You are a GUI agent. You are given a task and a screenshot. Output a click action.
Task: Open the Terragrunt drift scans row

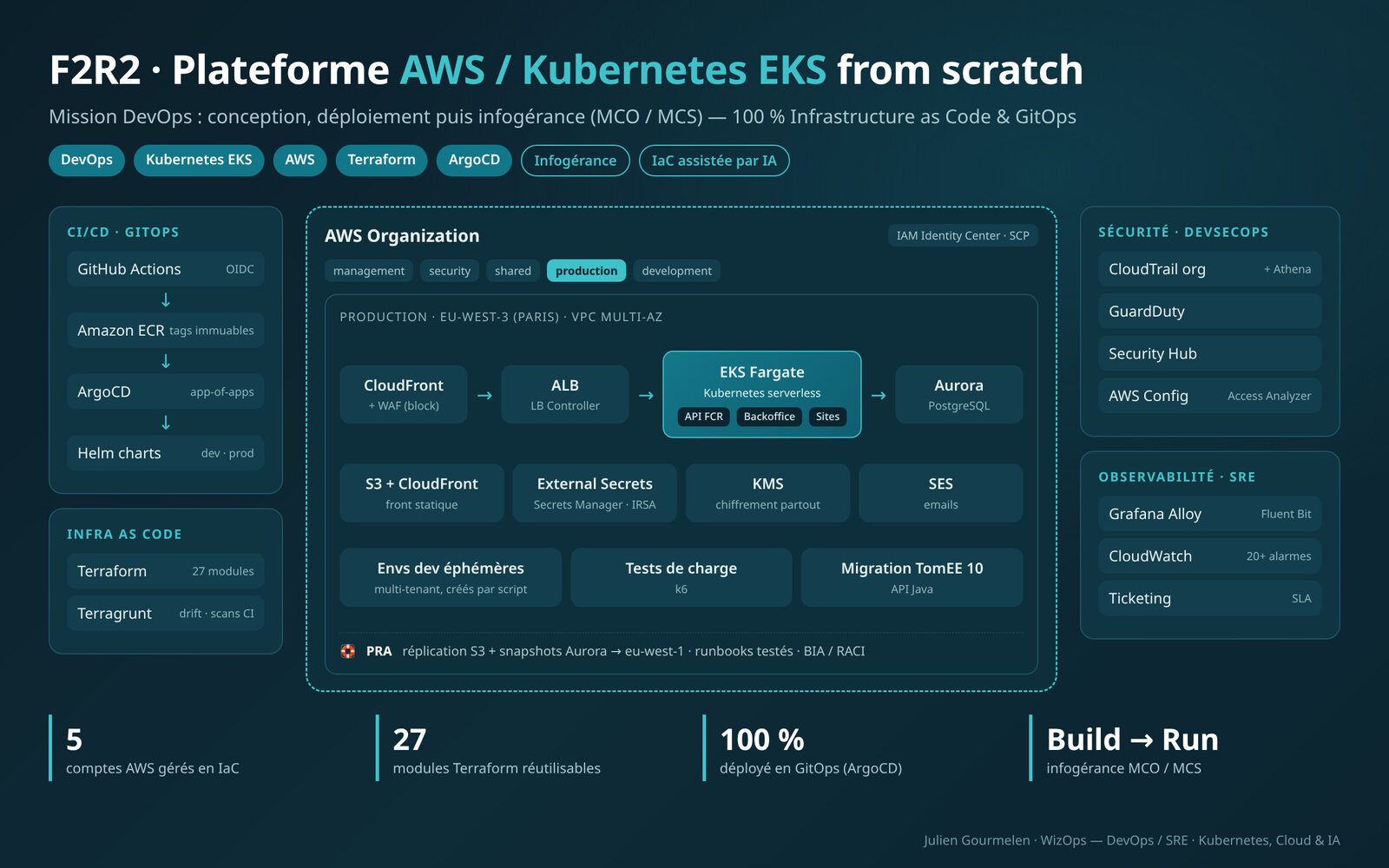point(166,614)
